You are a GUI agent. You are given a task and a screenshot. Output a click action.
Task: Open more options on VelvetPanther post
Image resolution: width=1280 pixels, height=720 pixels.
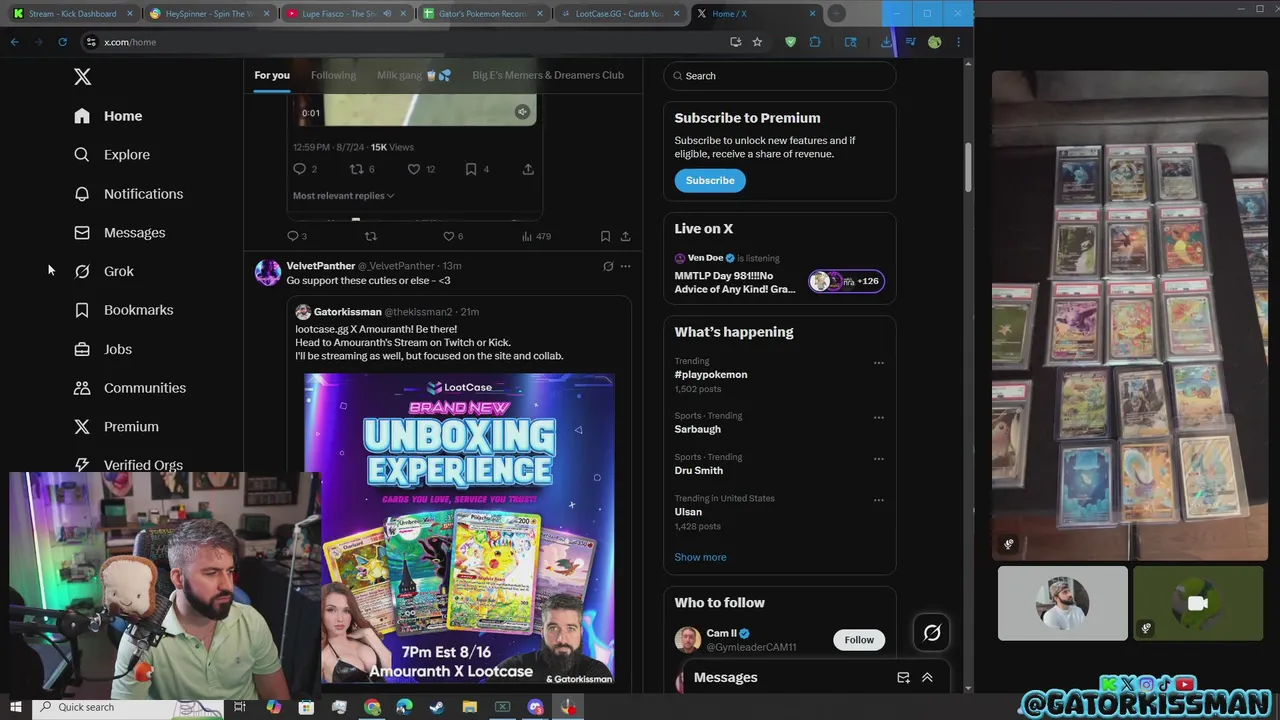coord(626,266)
